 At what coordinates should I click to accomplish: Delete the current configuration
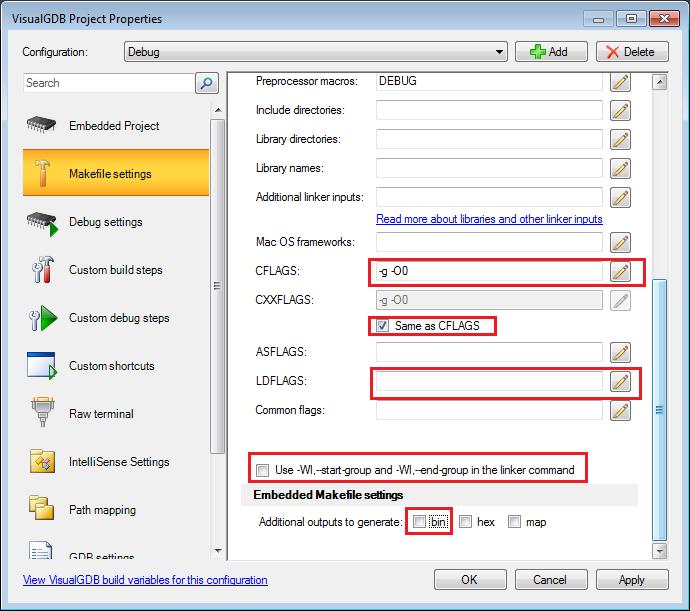click(632, 52)
